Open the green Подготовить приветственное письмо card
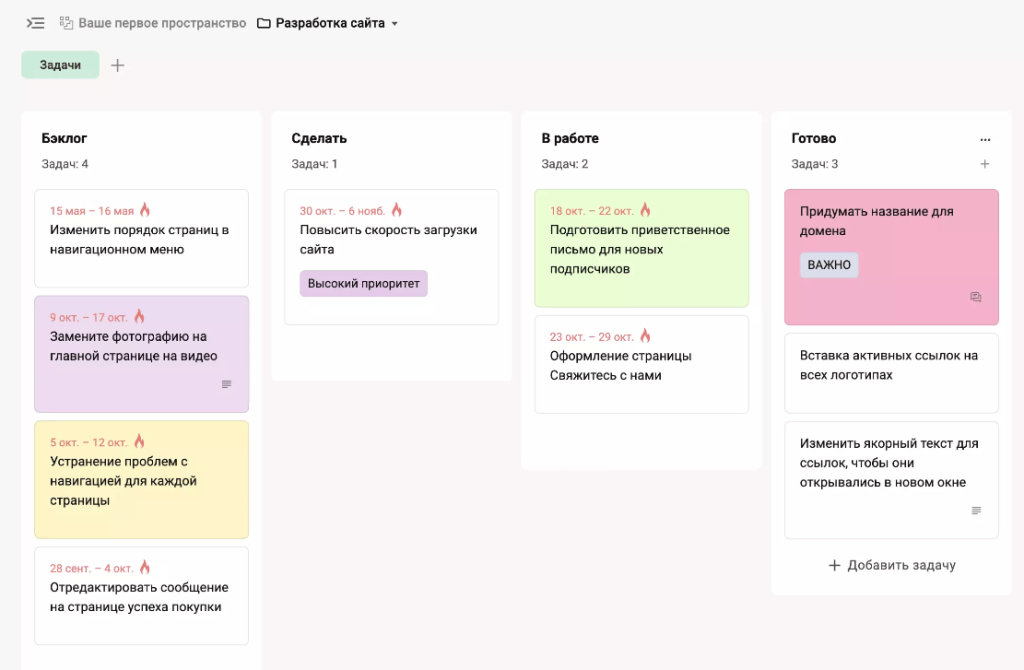The image size is (1024, 670). click(x=640, y=250)
